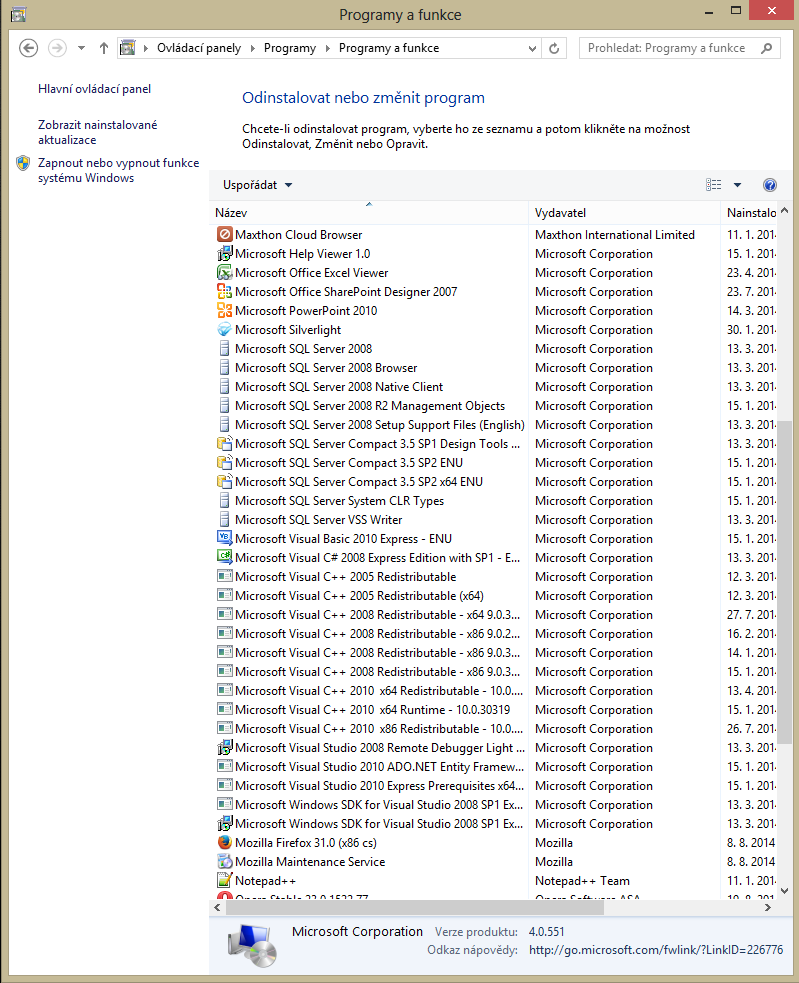Viewport: 799px width, 983px height.
Task: Click the horizontal scrollbar thumb
Action: 414,907
